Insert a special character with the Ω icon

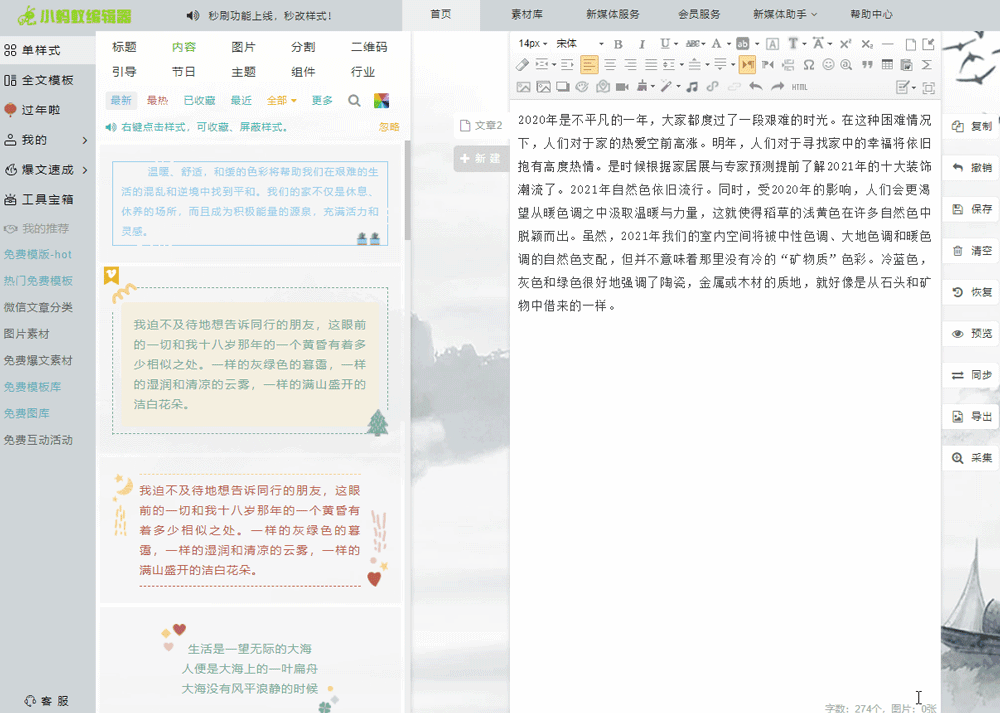click(x=809, y=63)
